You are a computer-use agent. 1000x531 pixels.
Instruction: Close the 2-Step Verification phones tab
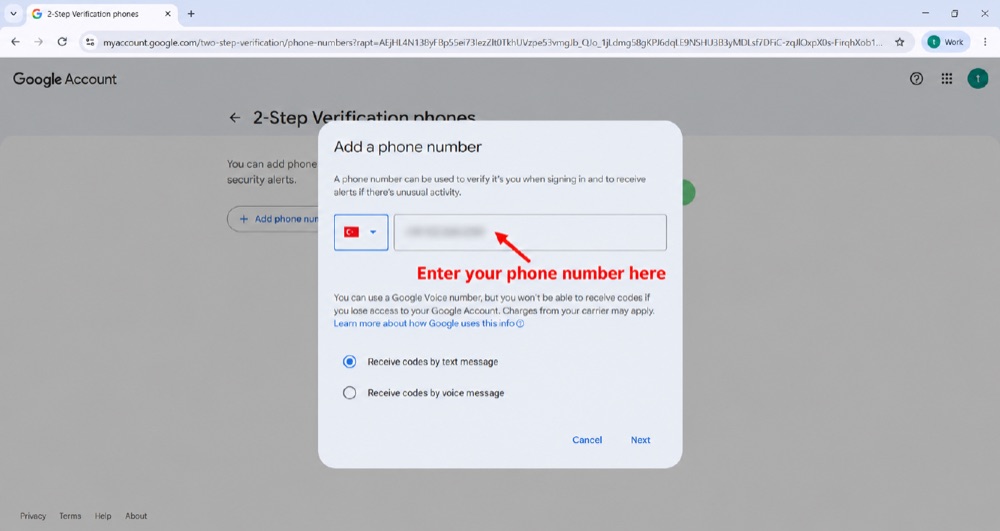coord(168,13)
